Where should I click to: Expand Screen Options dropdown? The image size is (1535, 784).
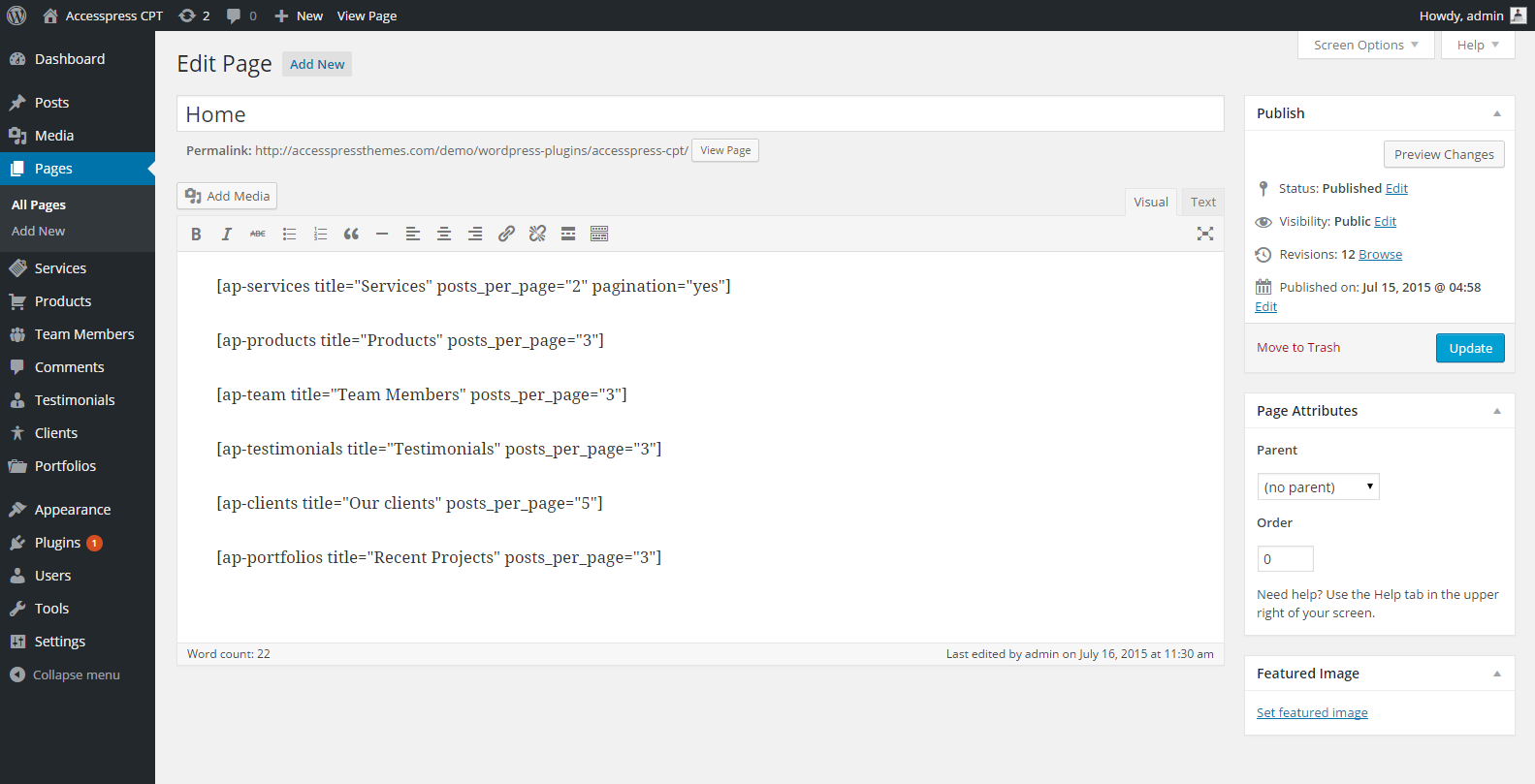tap(1366, 45)
